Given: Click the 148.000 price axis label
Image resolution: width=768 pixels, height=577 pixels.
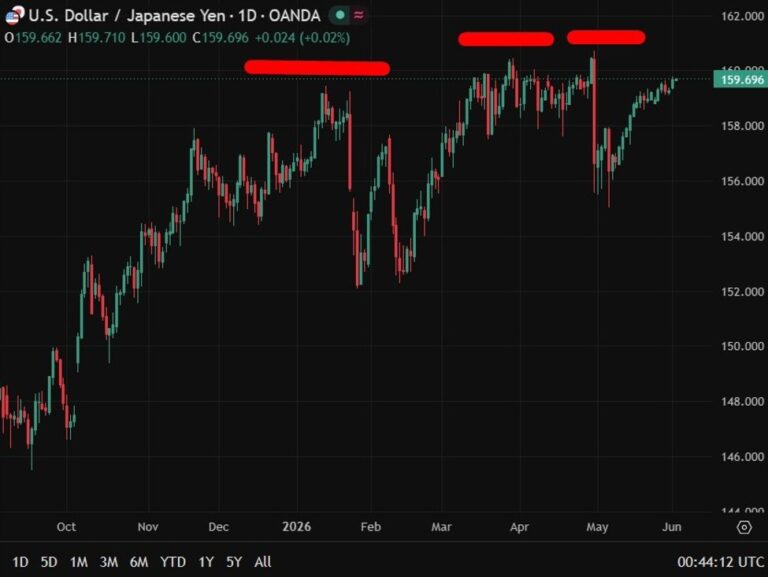Looking at the screenshot, I should pos(742,401).
